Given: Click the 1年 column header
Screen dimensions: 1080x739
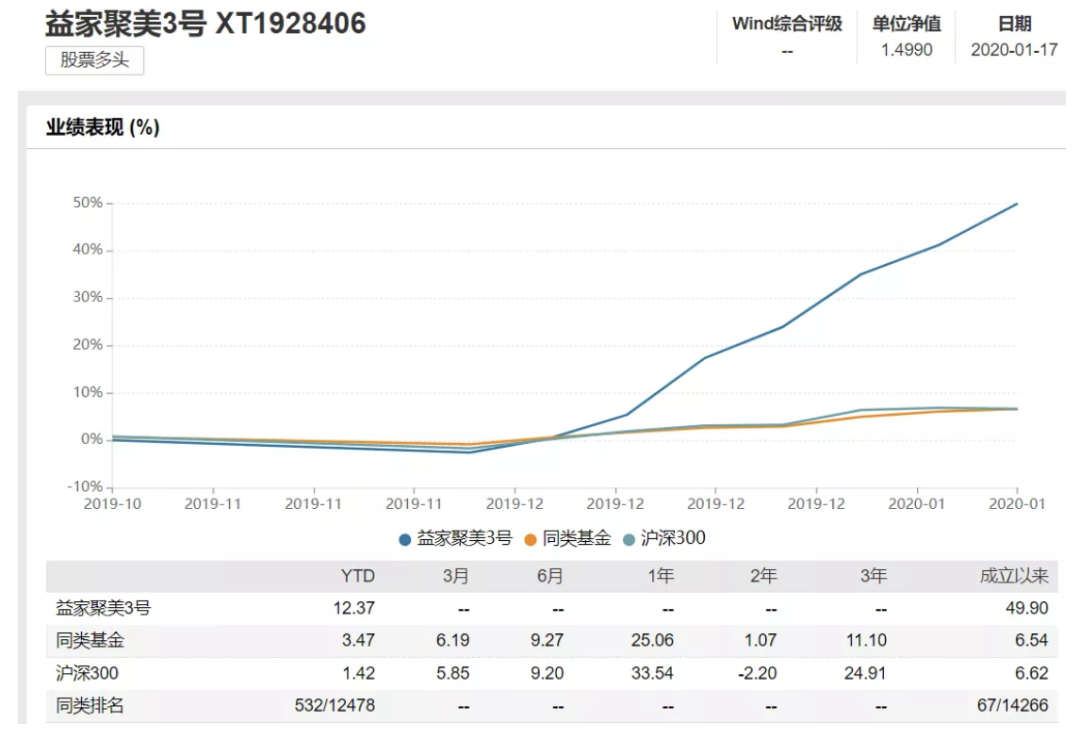Looking at the screenshot, I should [660, 576].
